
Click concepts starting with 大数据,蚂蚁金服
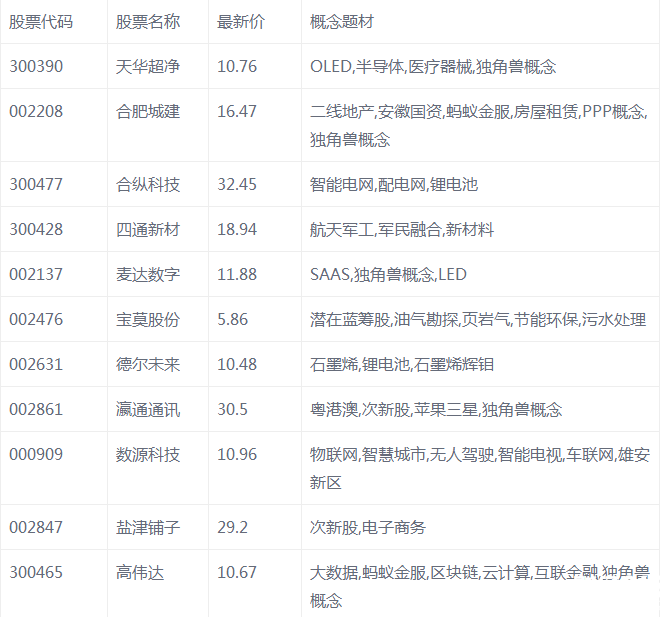[480, 587]
